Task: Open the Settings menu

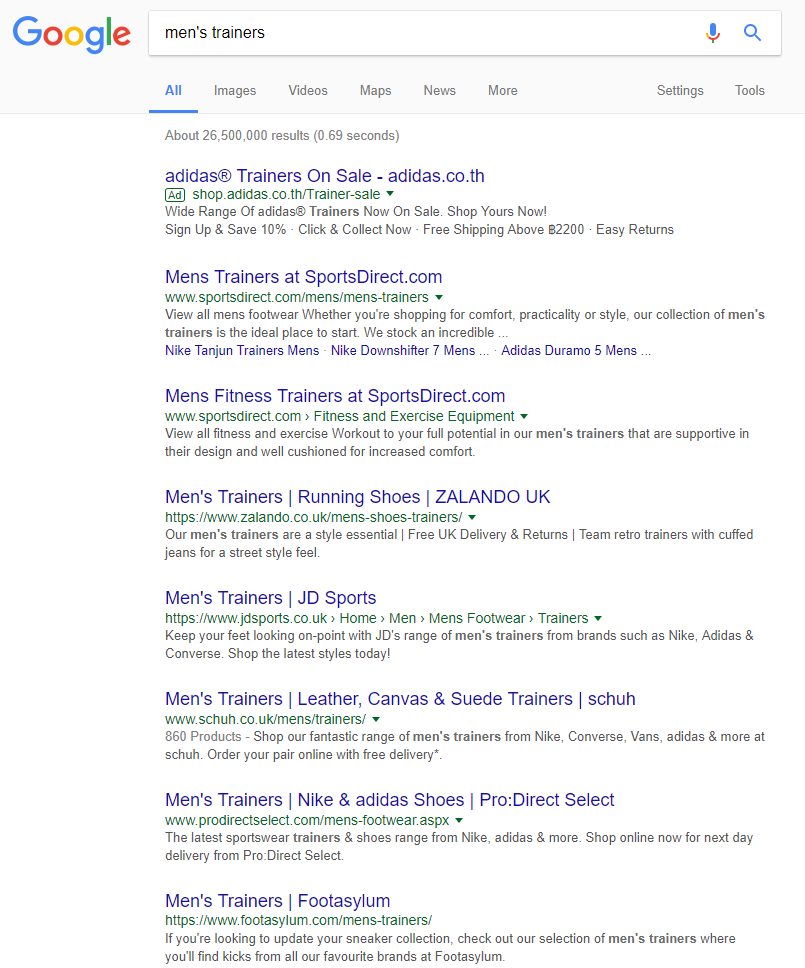Action: [680, 90]
